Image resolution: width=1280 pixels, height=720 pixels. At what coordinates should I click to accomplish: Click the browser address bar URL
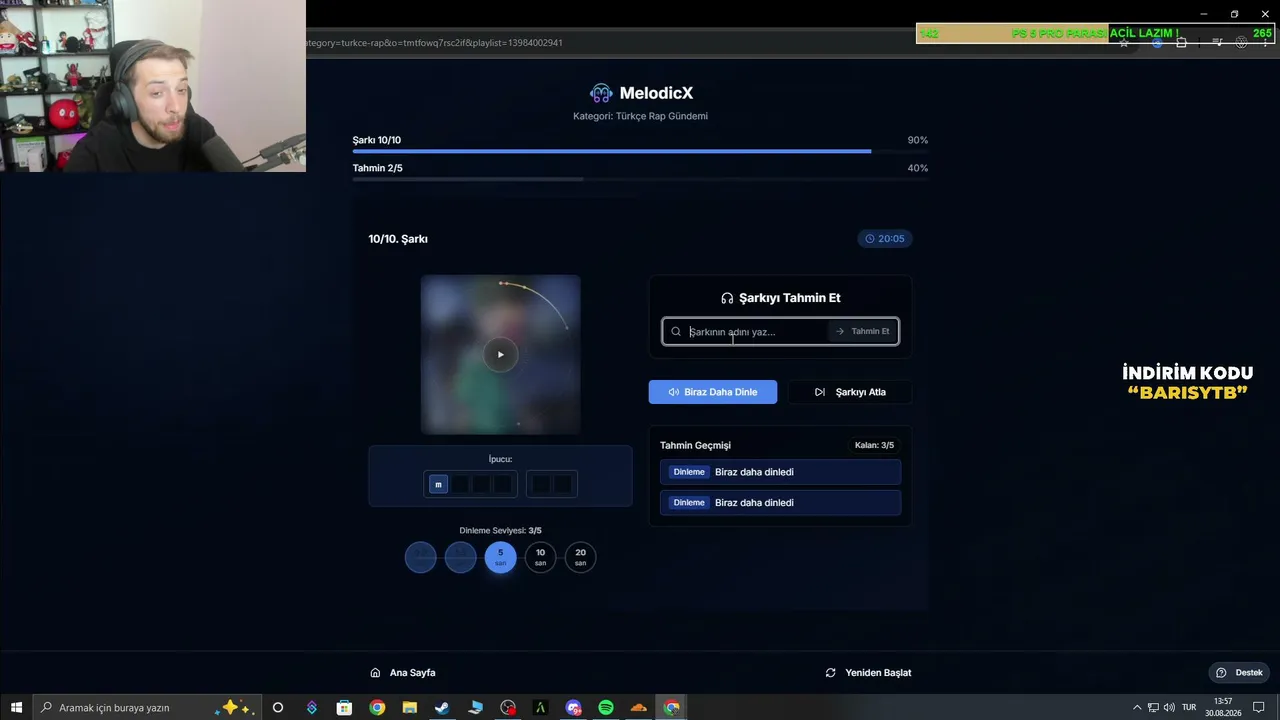click(435, 43)
